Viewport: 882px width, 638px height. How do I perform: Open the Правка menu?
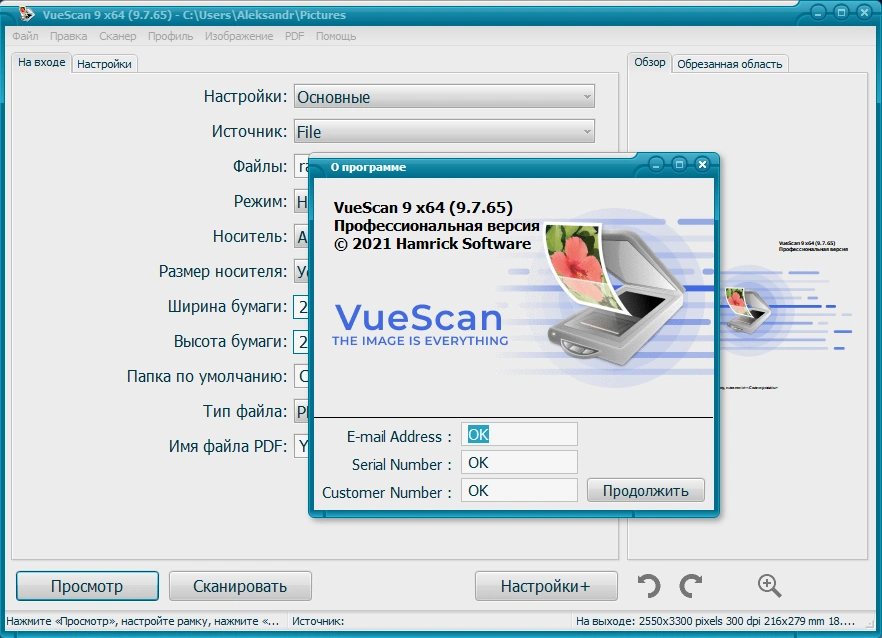coord(69,36)
